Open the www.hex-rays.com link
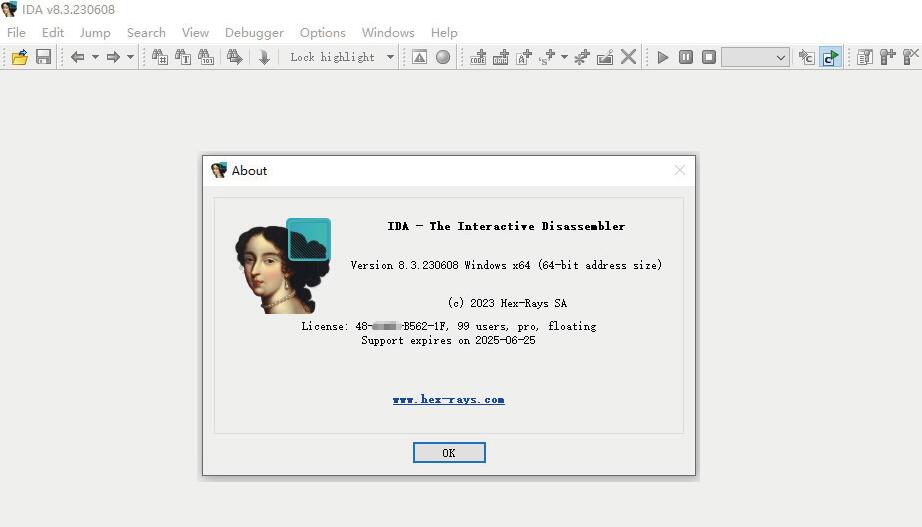 coord(449,399)
